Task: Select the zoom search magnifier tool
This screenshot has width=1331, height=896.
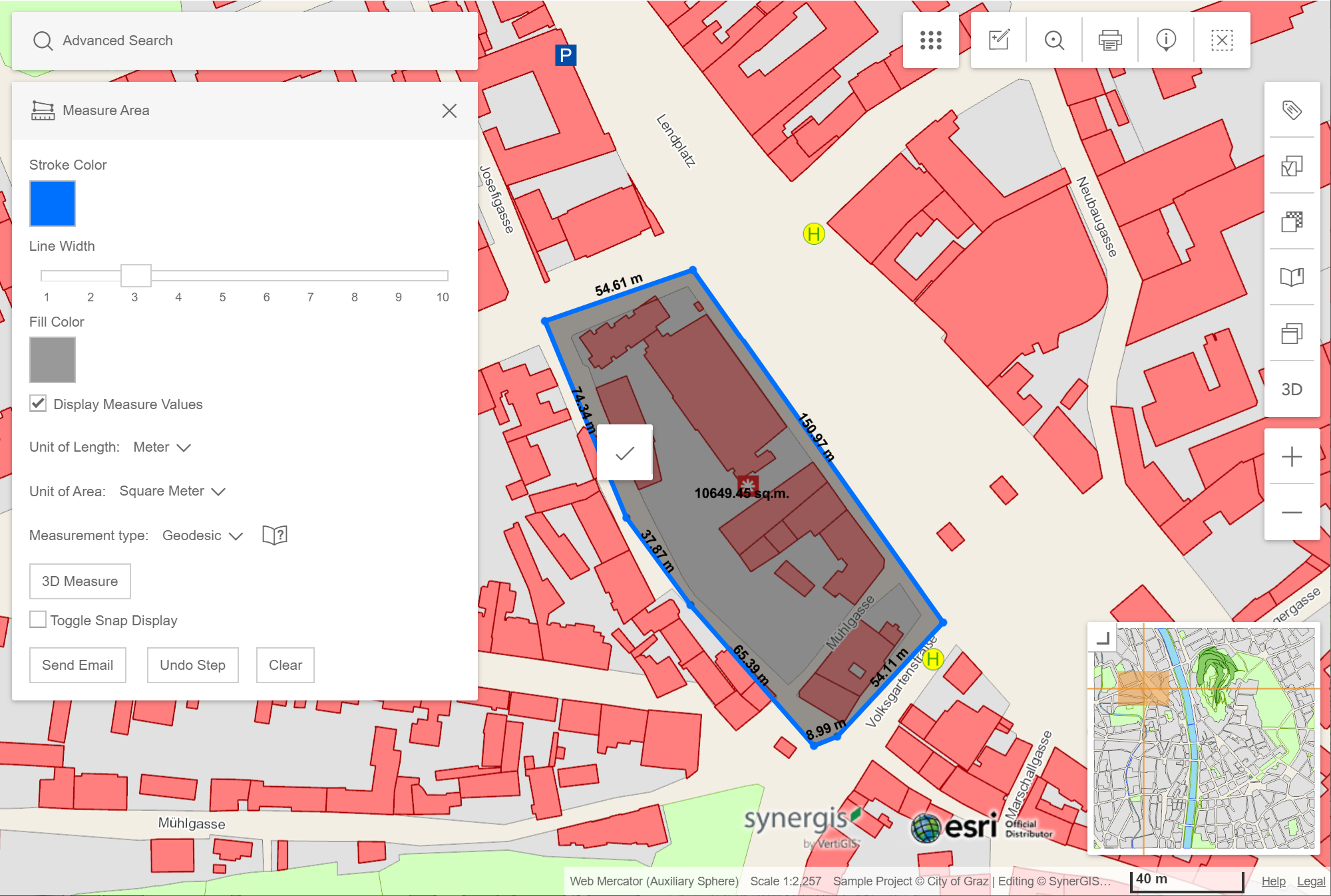Action: click(x=1054, y=40)
